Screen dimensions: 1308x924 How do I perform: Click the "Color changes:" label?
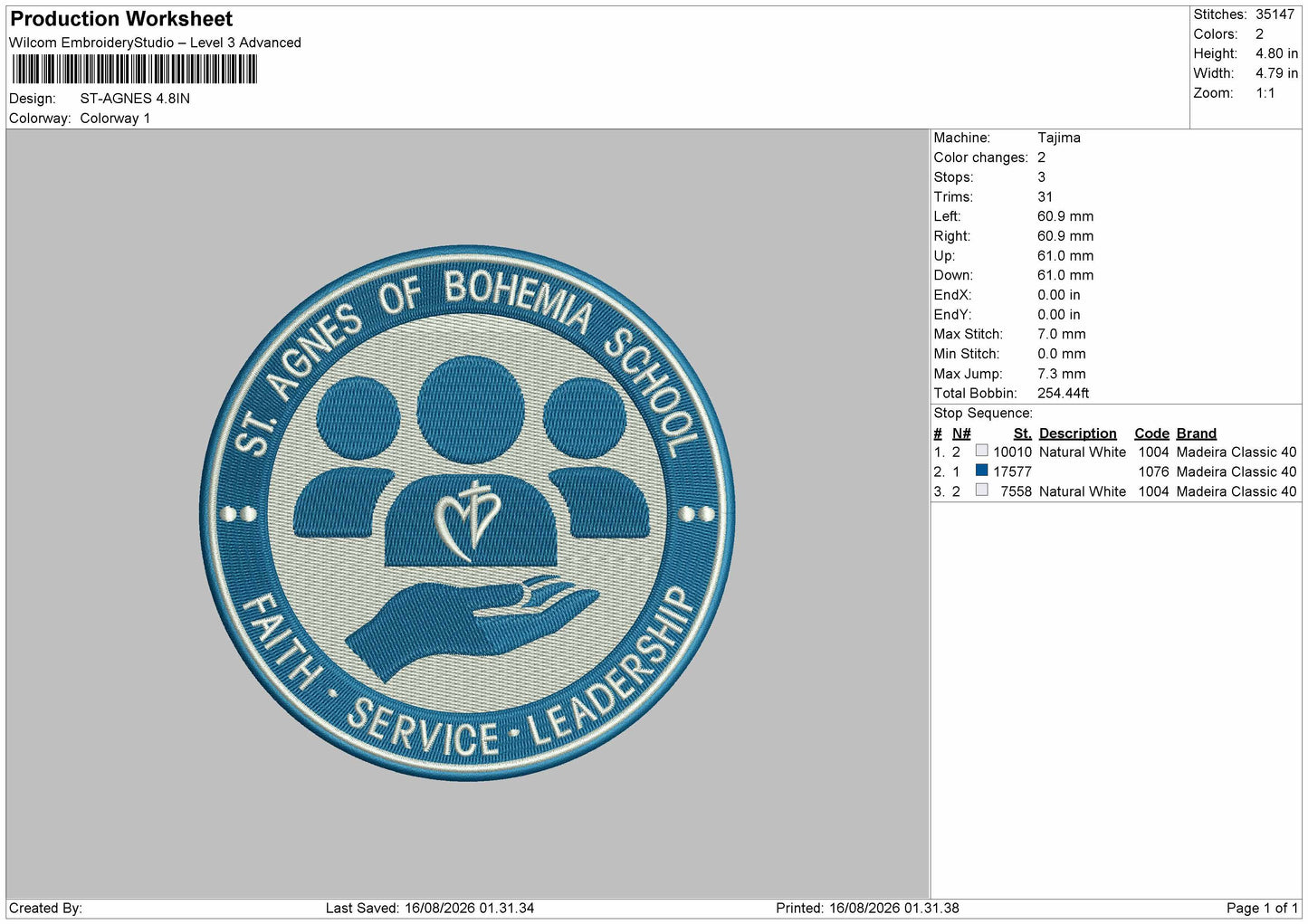point(981,157)
